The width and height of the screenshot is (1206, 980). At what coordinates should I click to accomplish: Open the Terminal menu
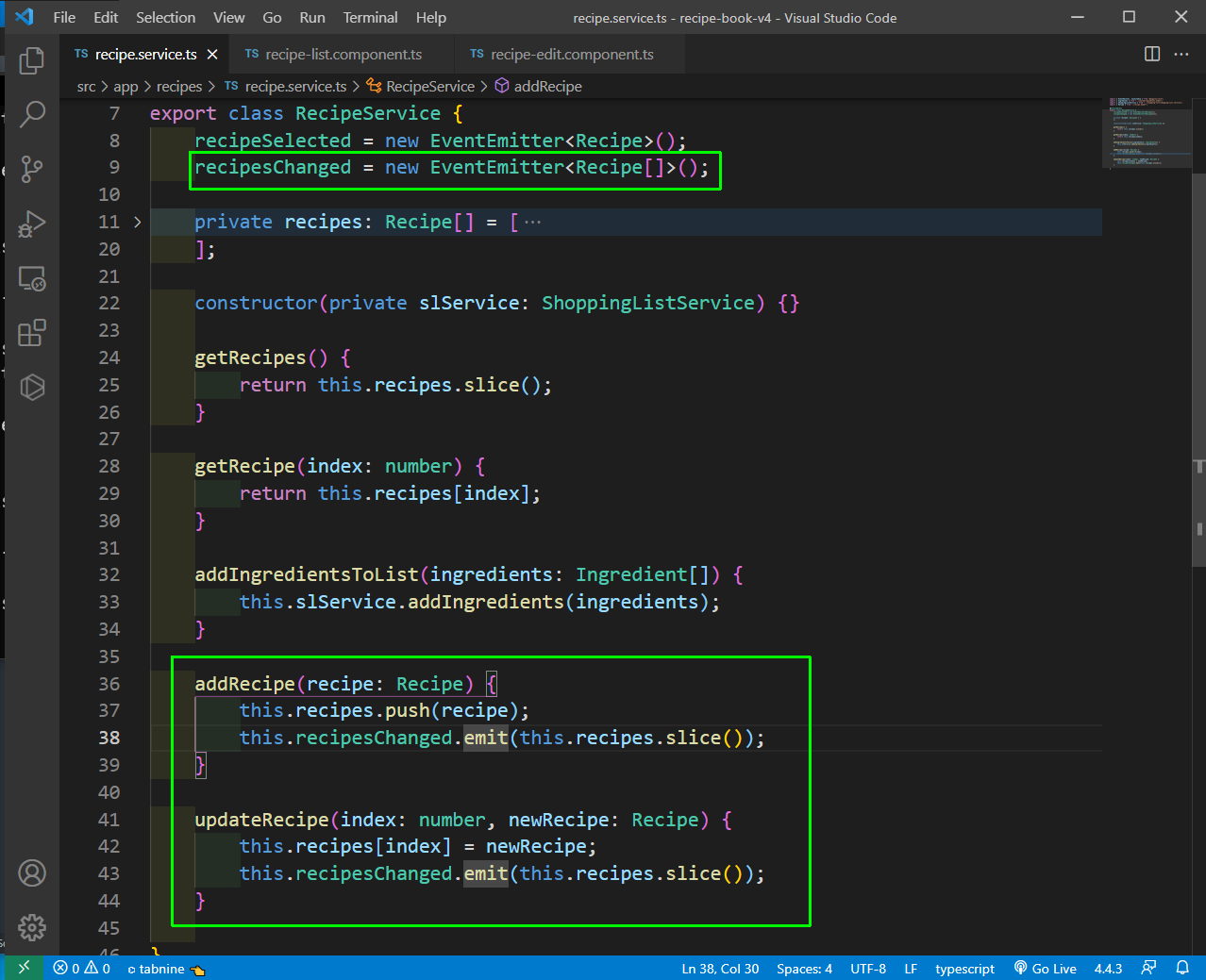point(371,17)
